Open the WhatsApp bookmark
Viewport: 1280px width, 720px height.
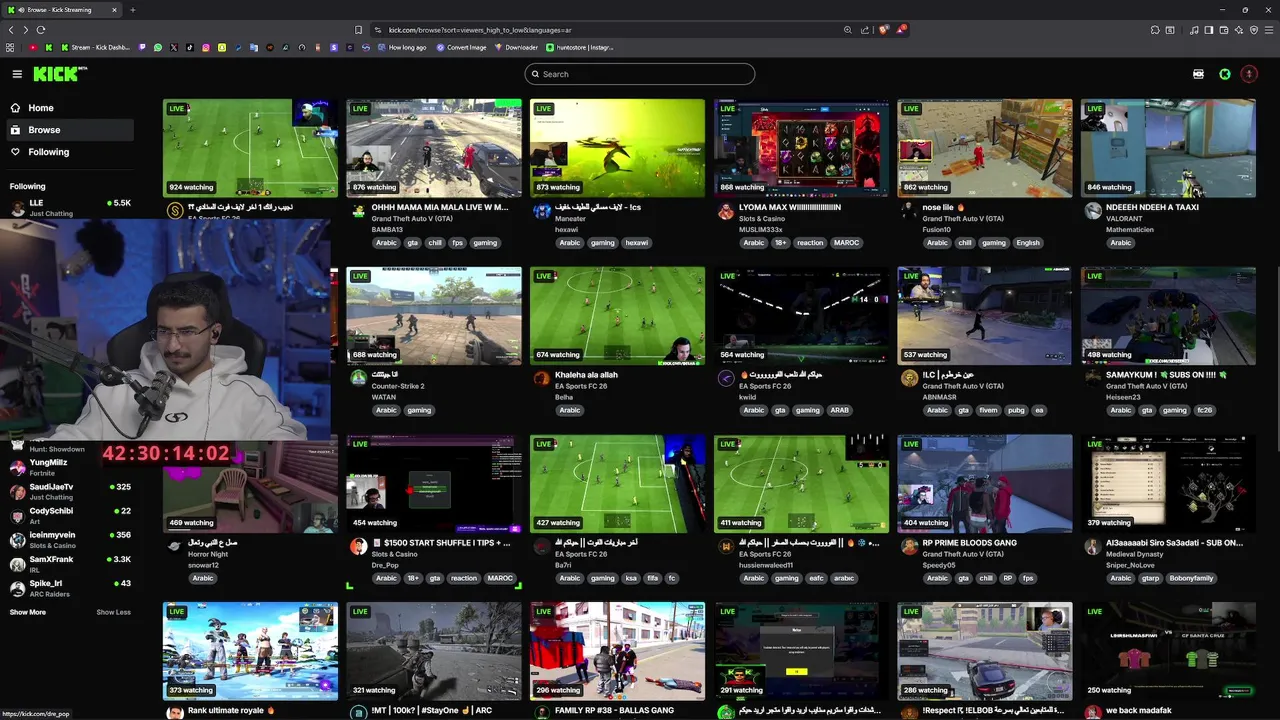pyautogui.click(x=158, y=47)
